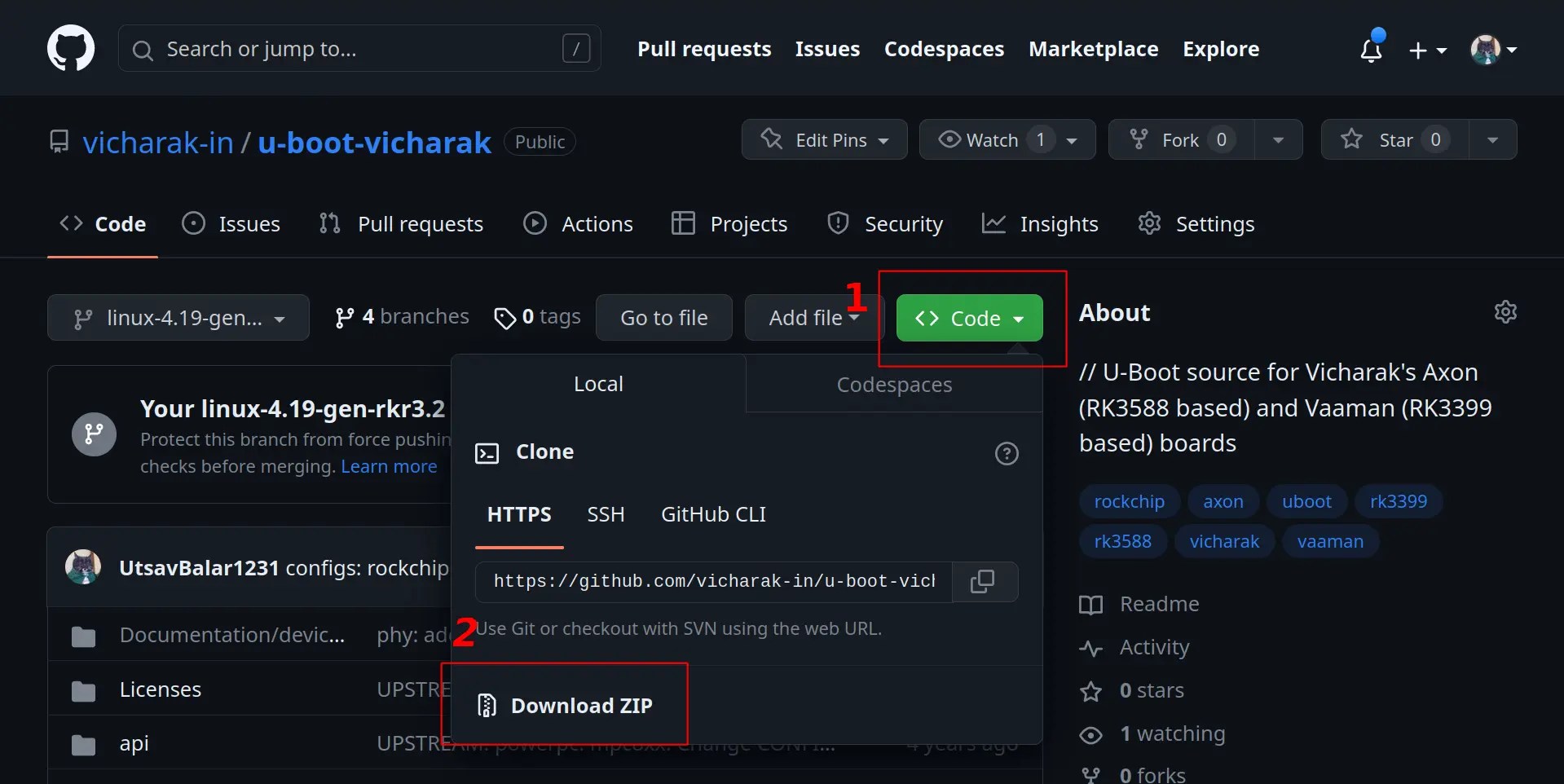Open Marketplace in top navigation
1564x784 pixels.
(1093, 49)
